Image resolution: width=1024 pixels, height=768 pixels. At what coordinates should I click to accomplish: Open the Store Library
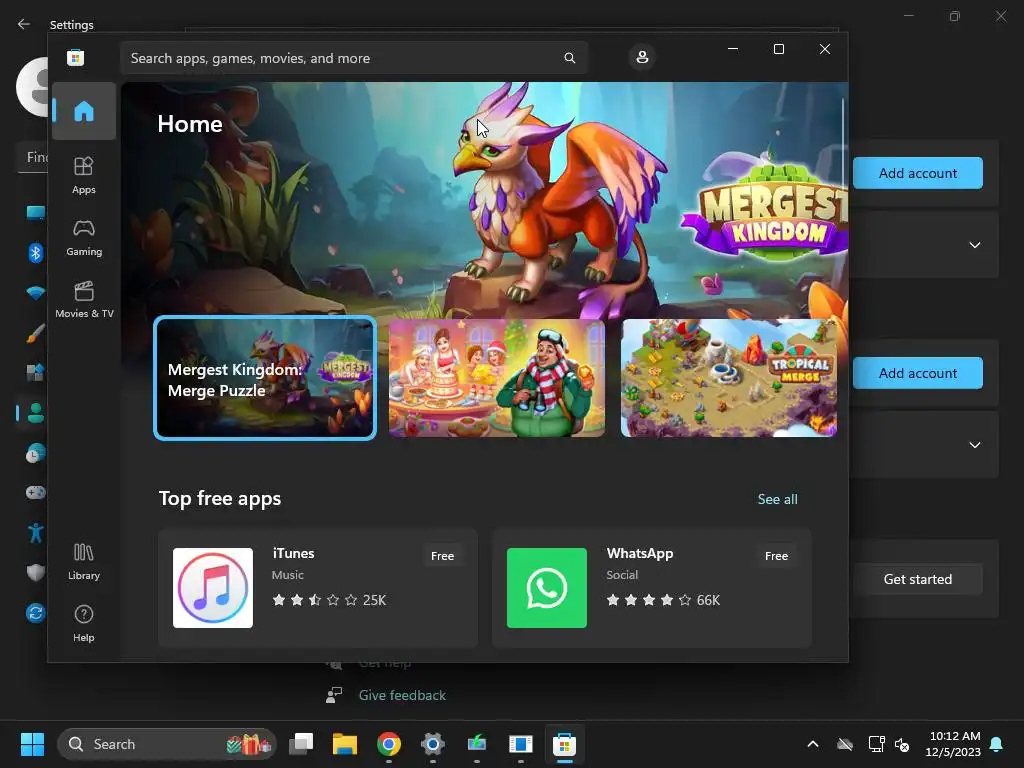(84, 562)
